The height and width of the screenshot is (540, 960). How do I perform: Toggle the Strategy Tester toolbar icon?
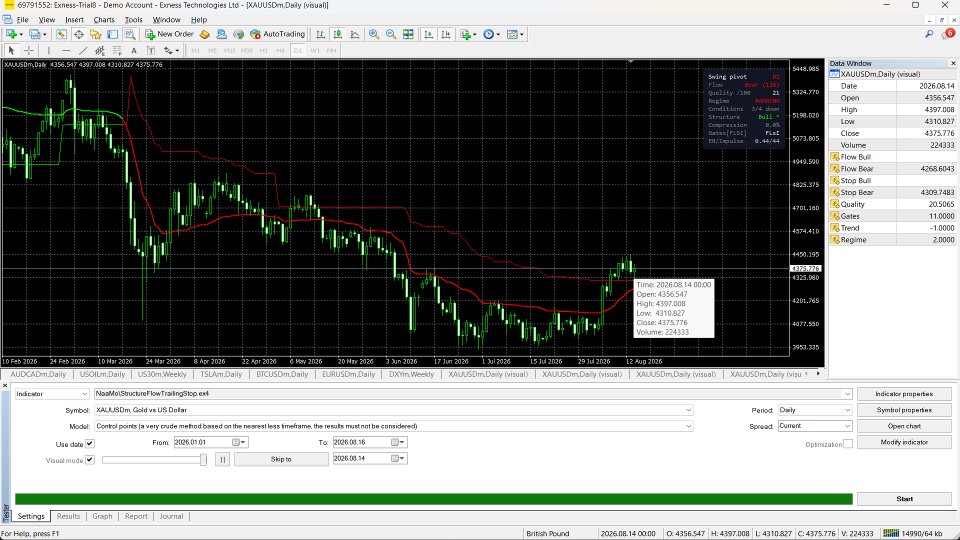click(x=130, y=34)
